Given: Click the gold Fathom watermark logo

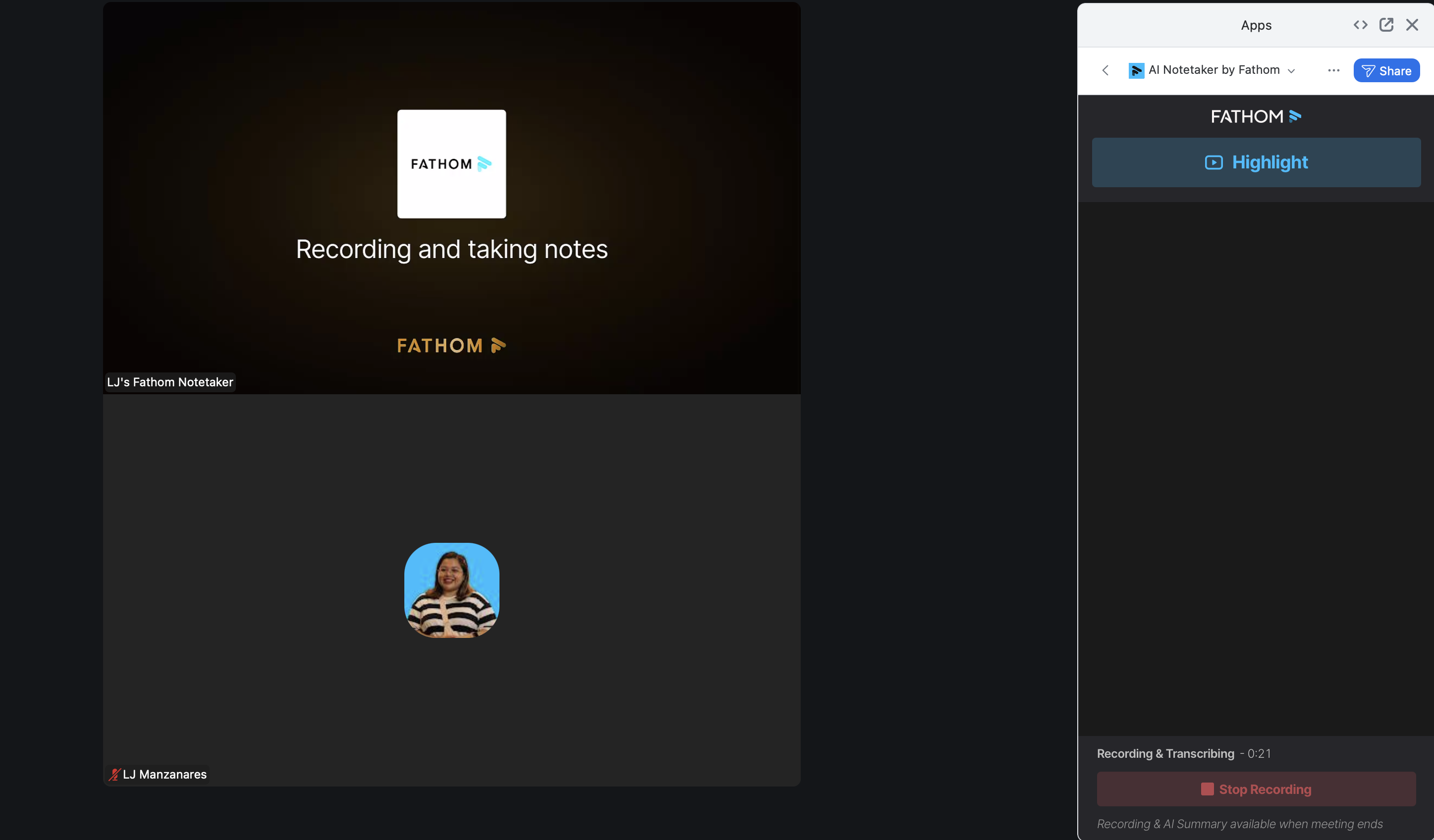Looking at the screenshot, I should tap(451, 345).
